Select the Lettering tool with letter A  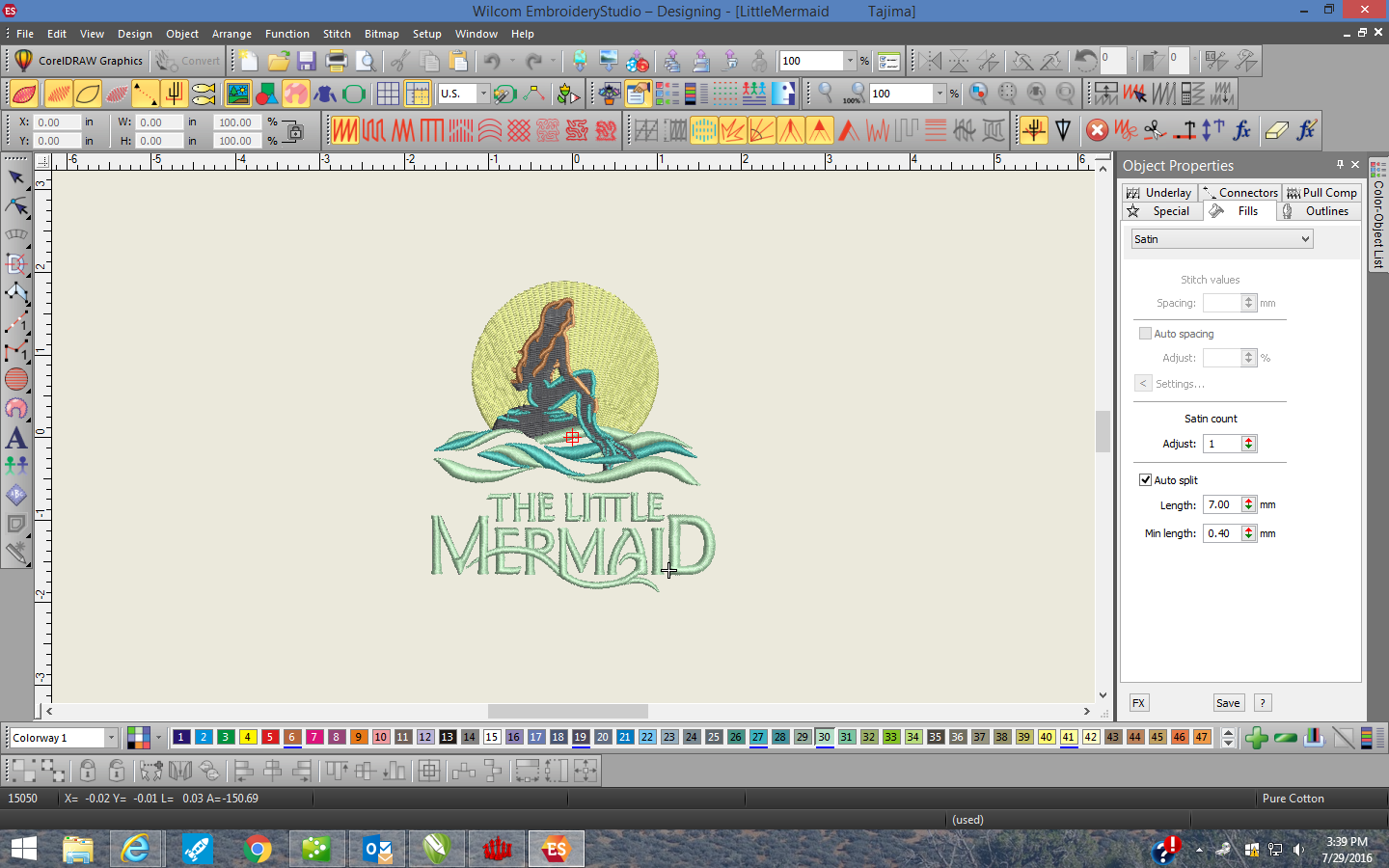[16, 437]
